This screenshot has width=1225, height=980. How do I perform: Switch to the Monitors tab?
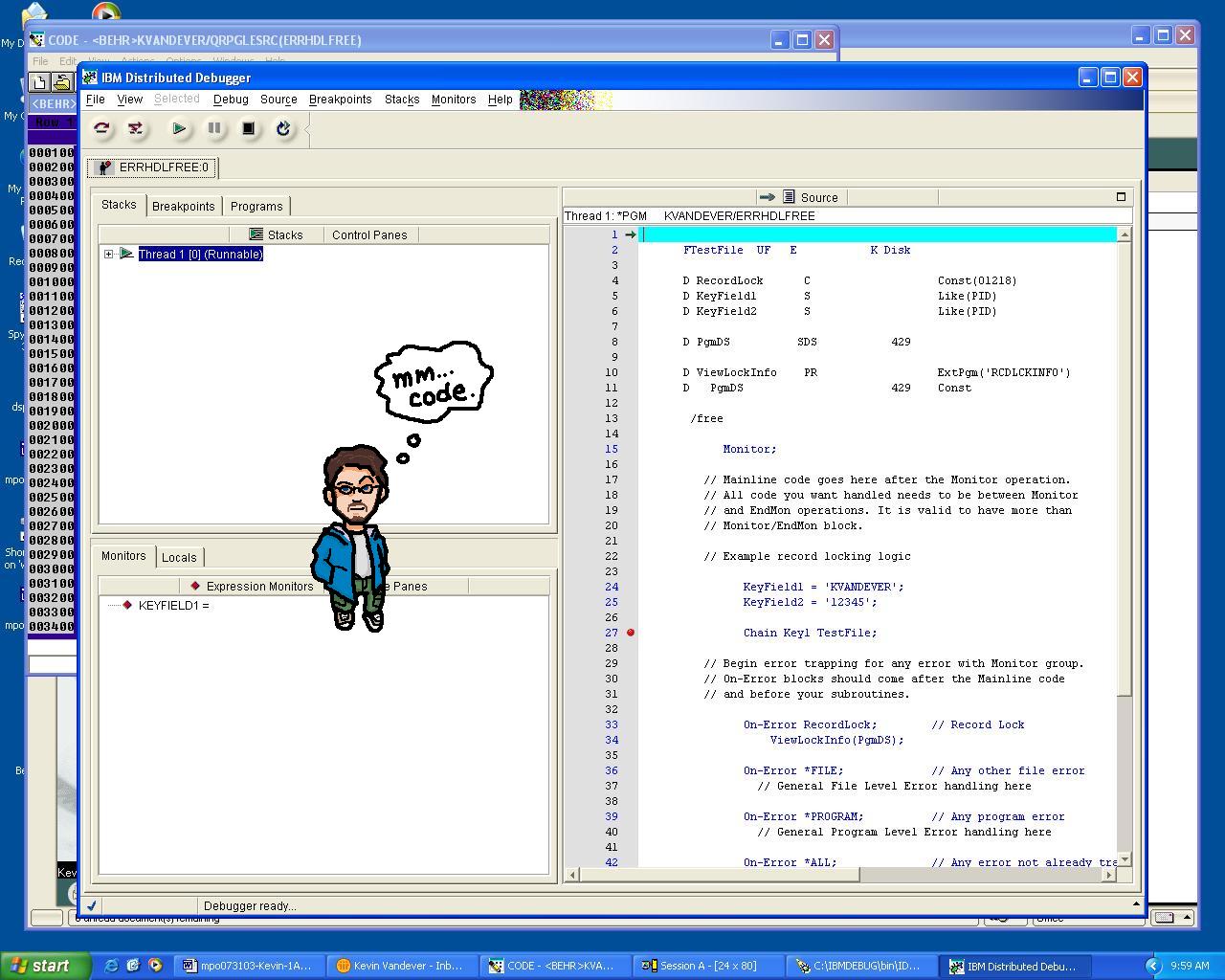tap(123, 556)
